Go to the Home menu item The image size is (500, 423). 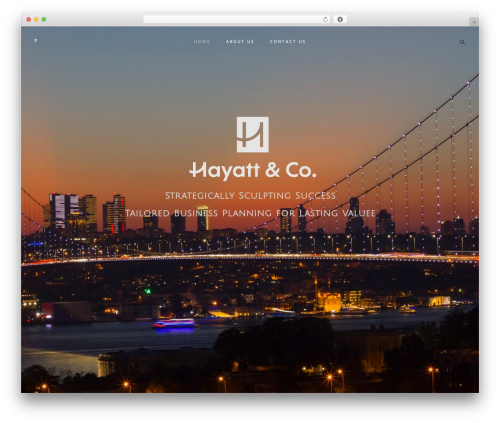pos(202,42)
